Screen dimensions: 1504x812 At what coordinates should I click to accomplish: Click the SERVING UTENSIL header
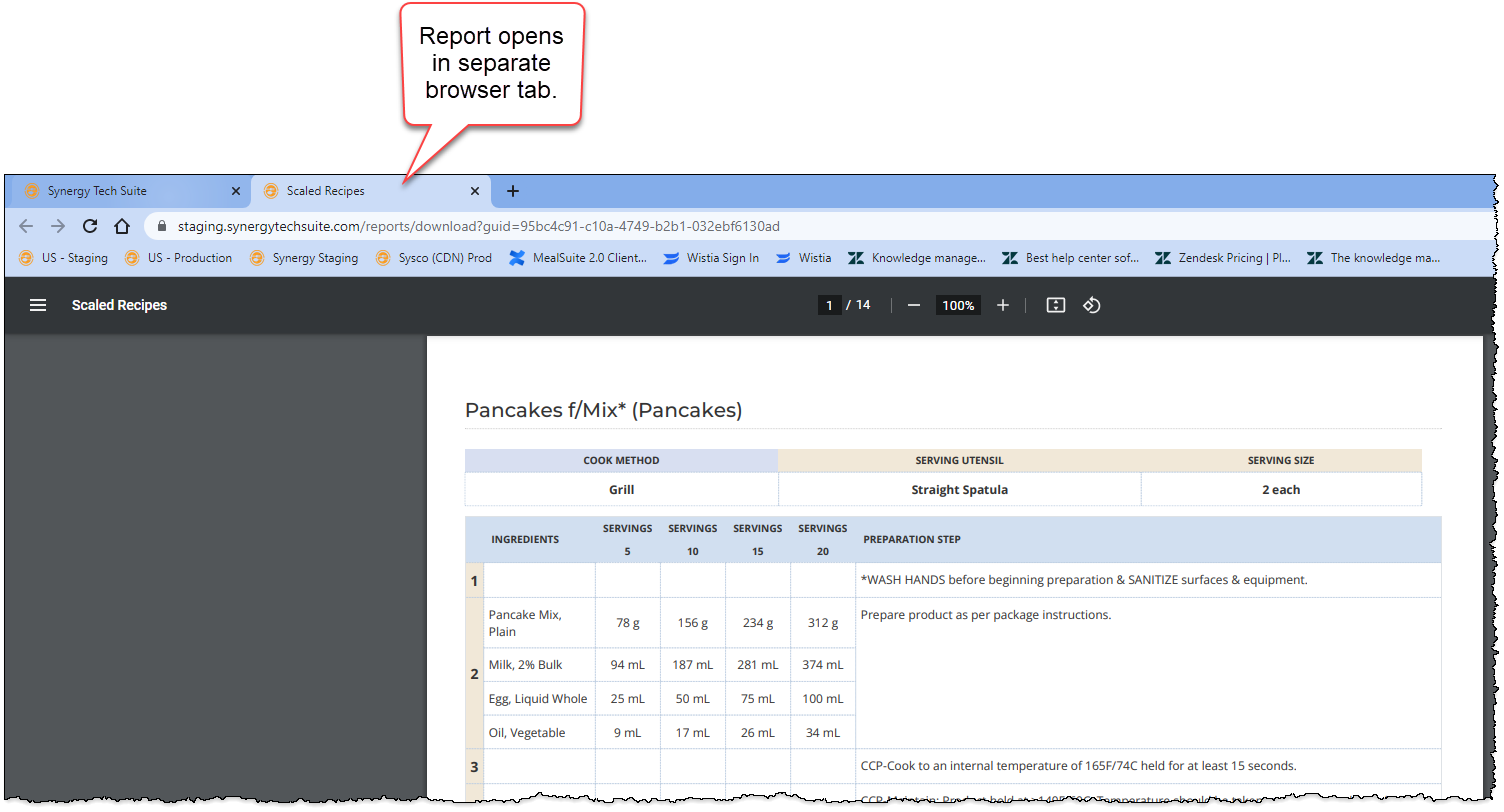(x=959, y=461)
